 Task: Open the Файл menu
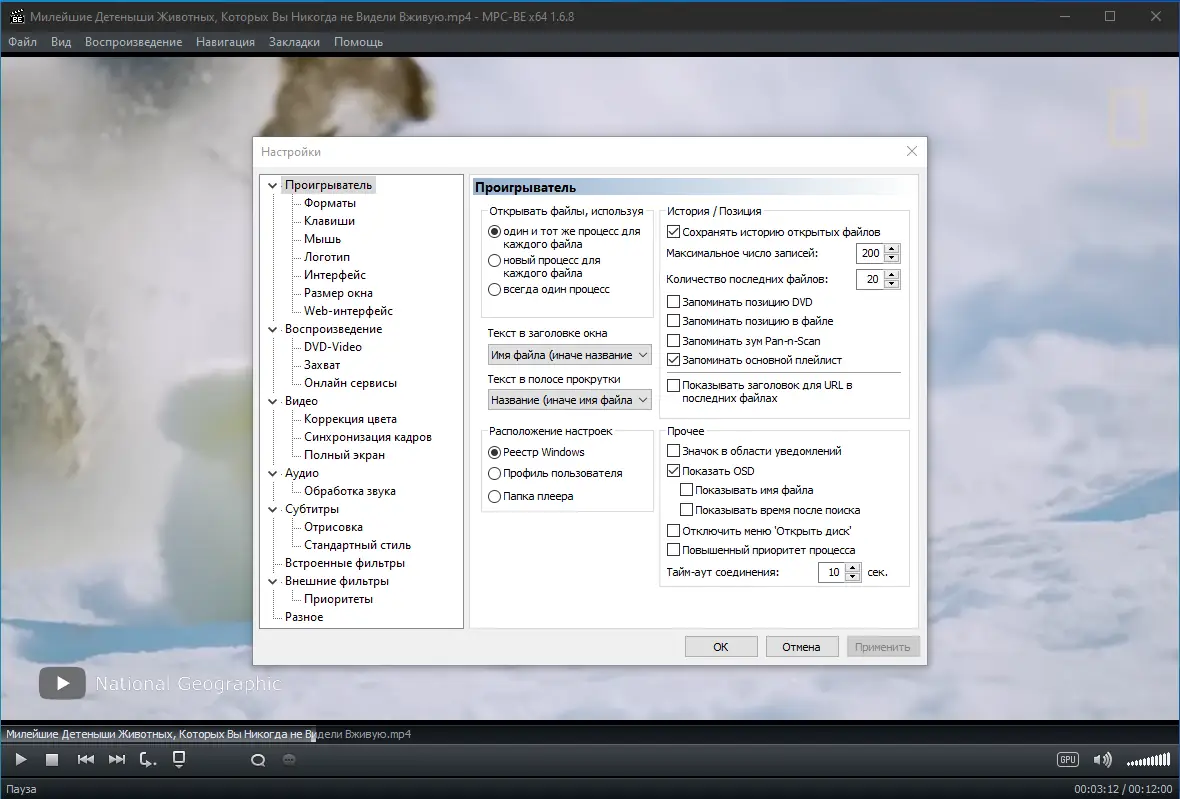click(23, 42)
